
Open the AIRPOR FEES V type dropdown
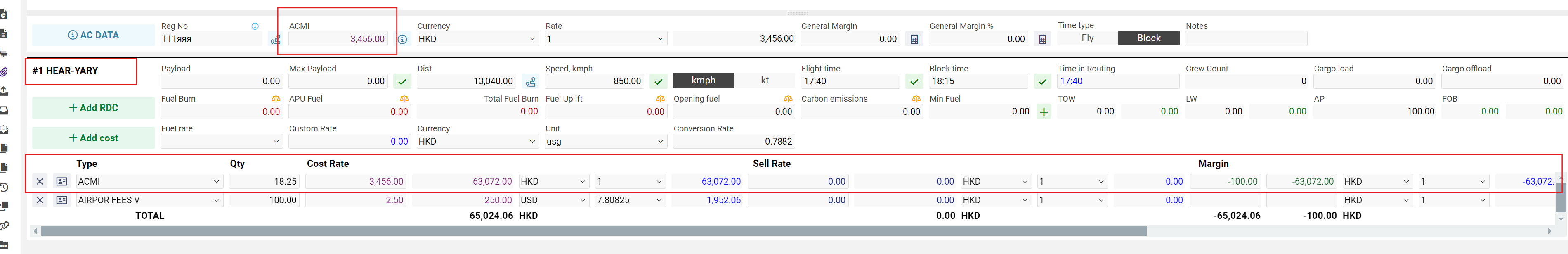(149, 200)
